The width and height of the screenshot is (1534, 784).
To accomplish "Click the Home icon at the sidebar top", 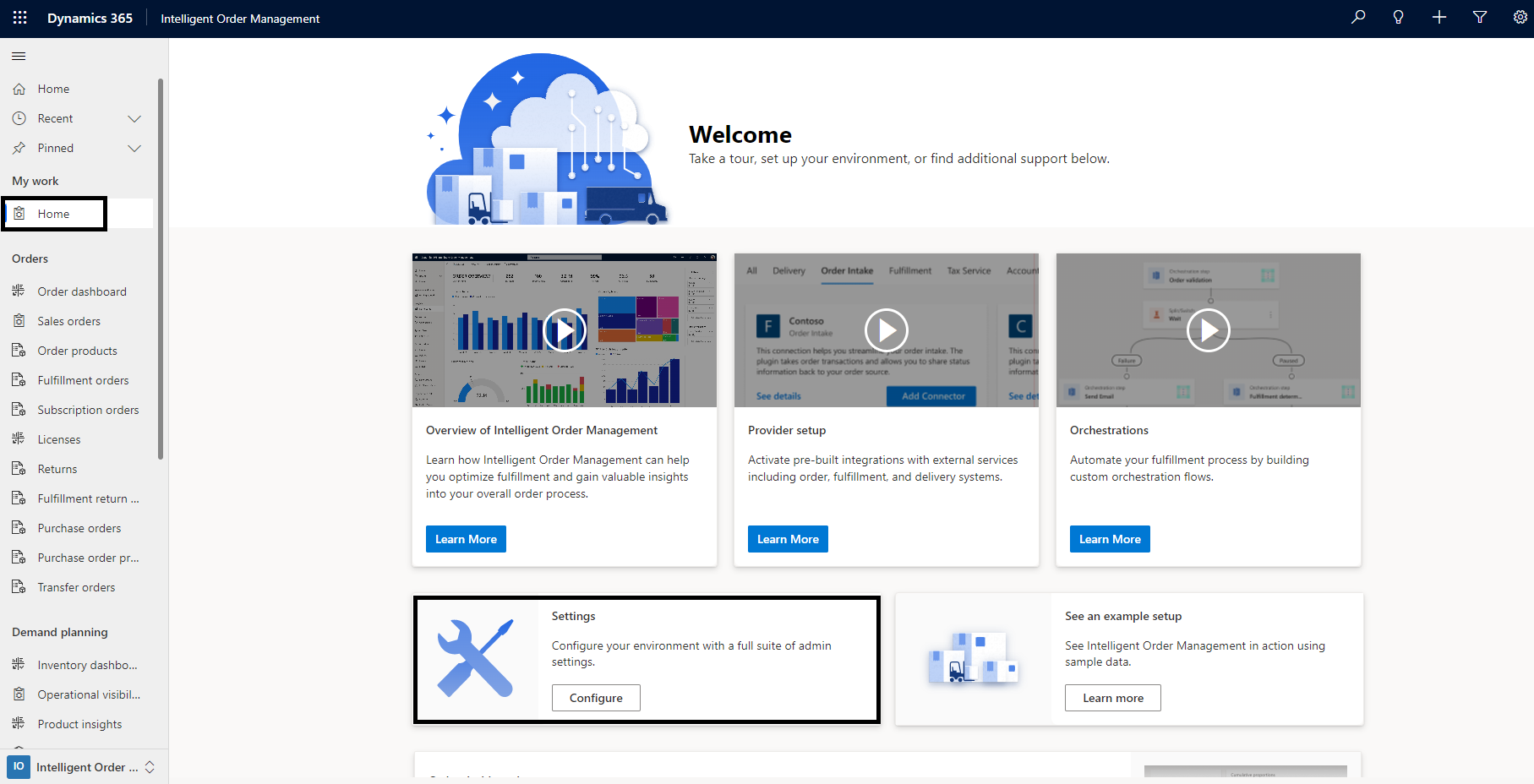I will coord(19,88).
